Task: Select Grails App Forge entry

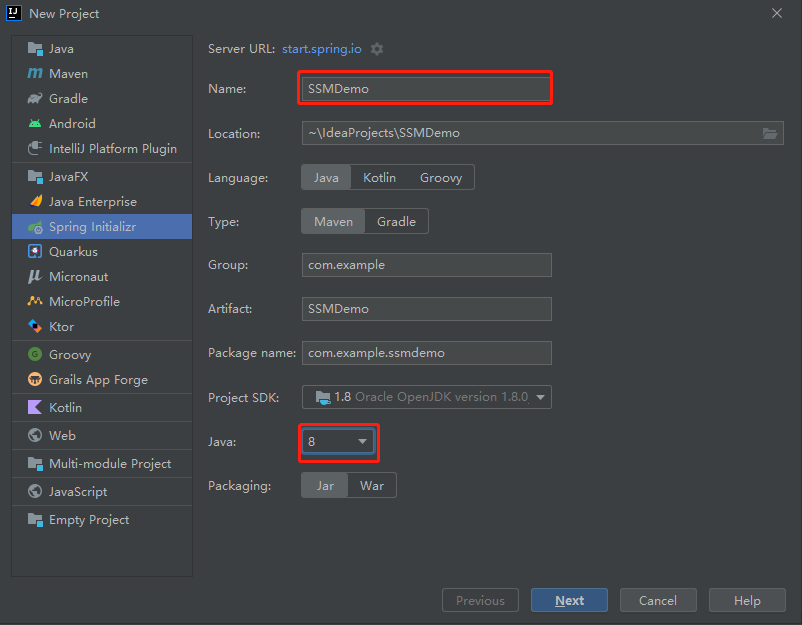Action: click(102, 380)
